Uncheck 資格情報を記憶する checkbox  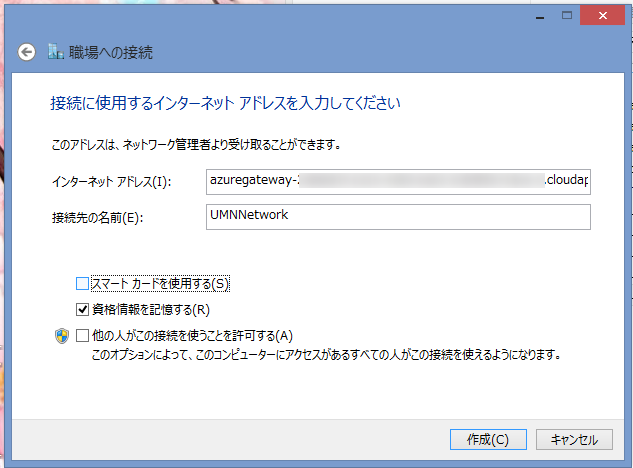pos(82,310)
